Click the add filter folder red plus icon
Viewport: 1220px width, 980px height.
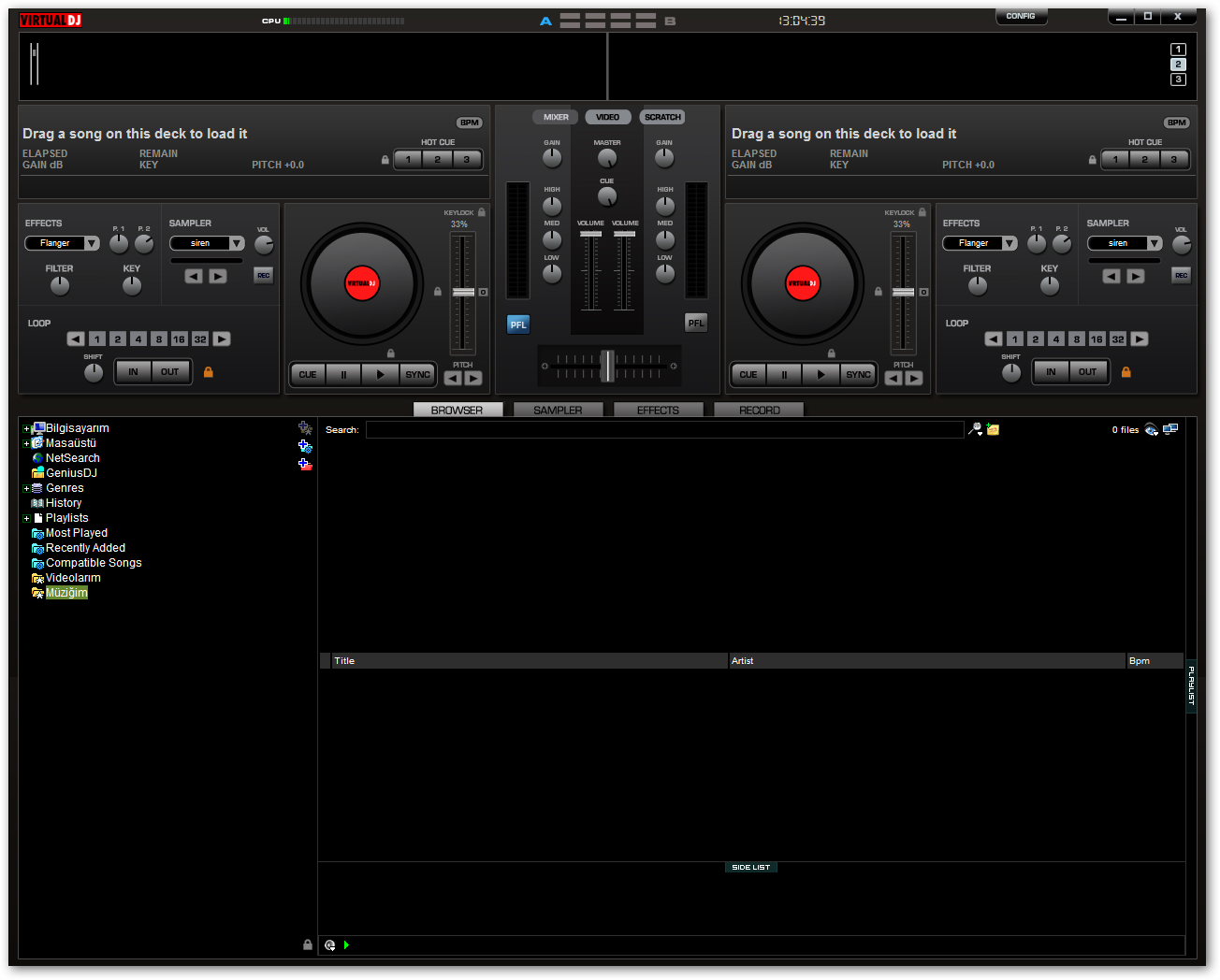point(305,464)
